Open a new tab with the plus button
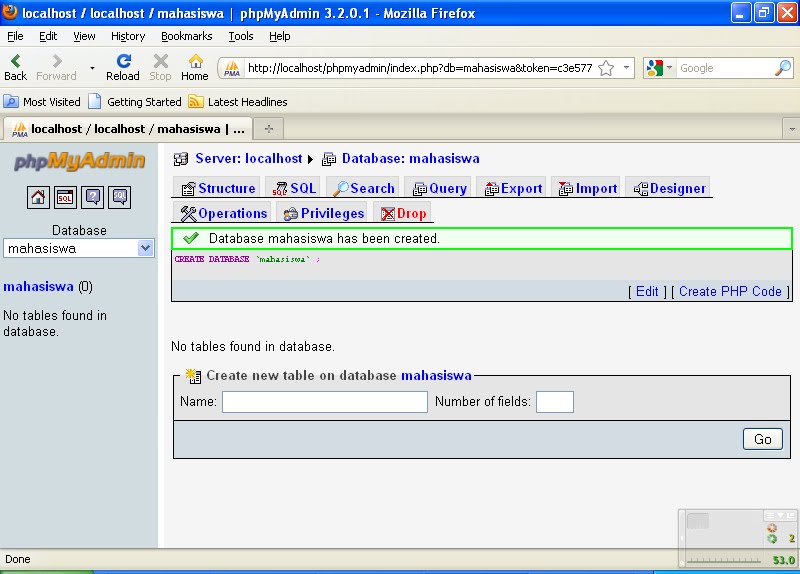 point(269,129)
